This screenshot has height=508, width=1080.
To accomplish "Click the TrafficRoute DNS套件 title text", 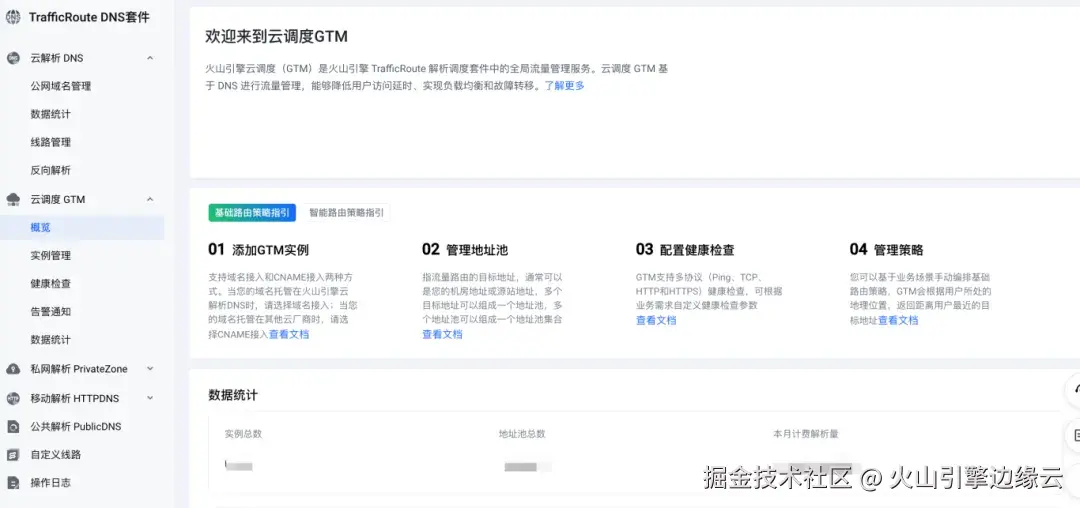I will click(x=89, y=18).
